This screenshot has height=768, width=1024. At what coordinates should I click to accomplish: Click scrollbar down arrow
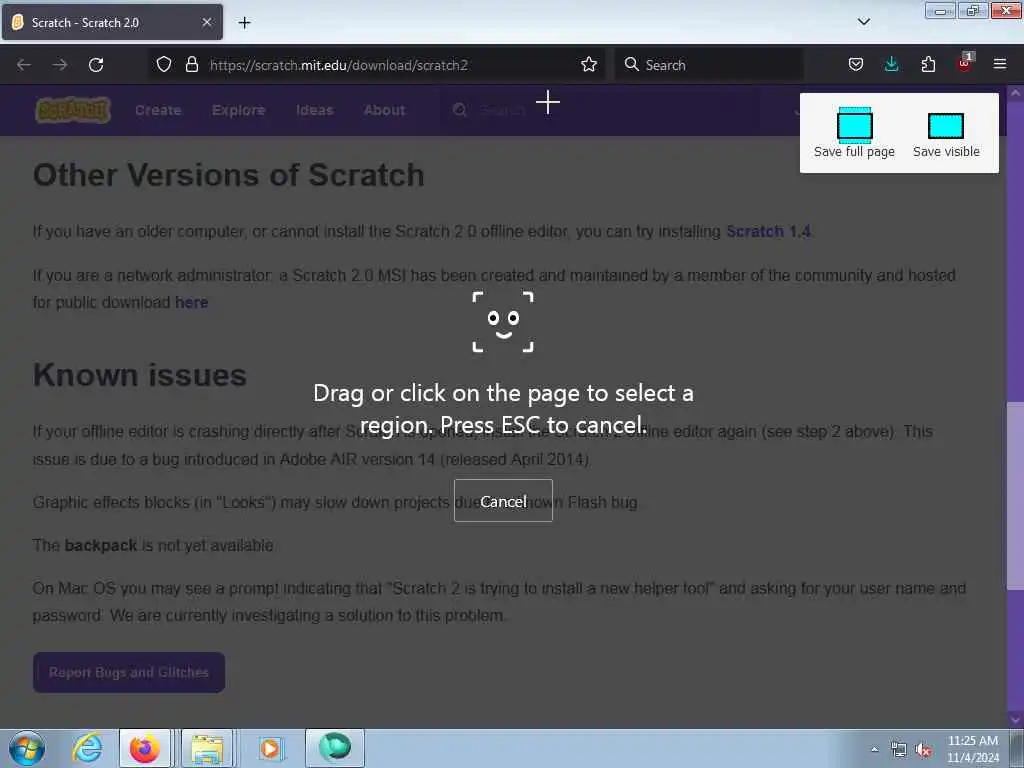1015,719
